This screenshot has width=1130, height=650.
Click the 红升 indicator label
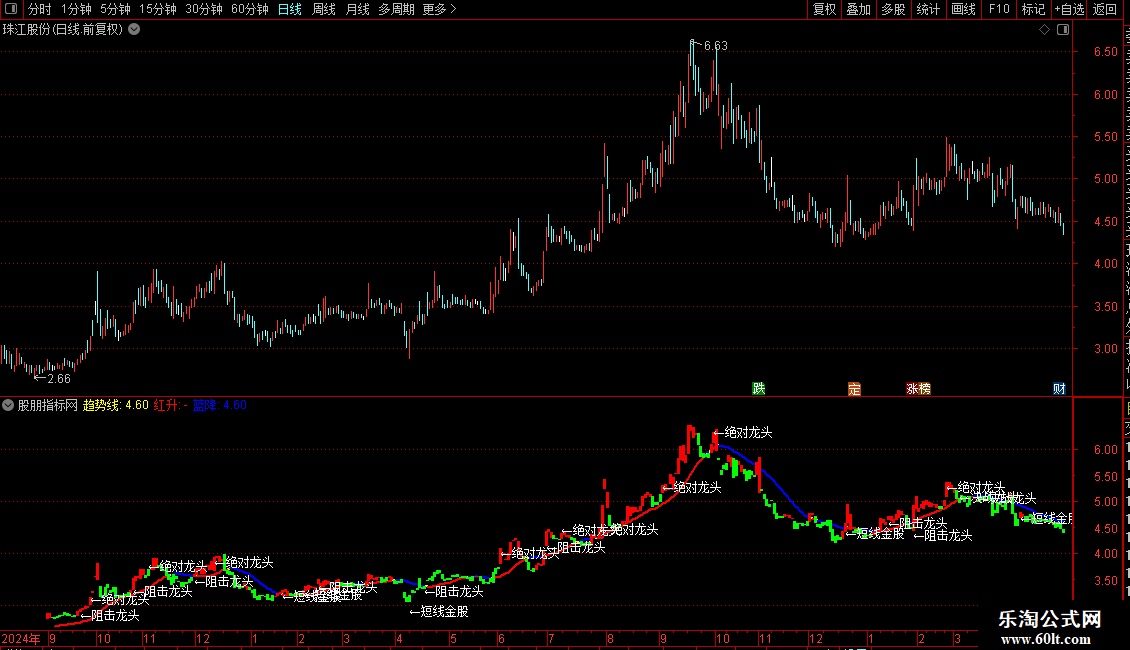point(171,406)
